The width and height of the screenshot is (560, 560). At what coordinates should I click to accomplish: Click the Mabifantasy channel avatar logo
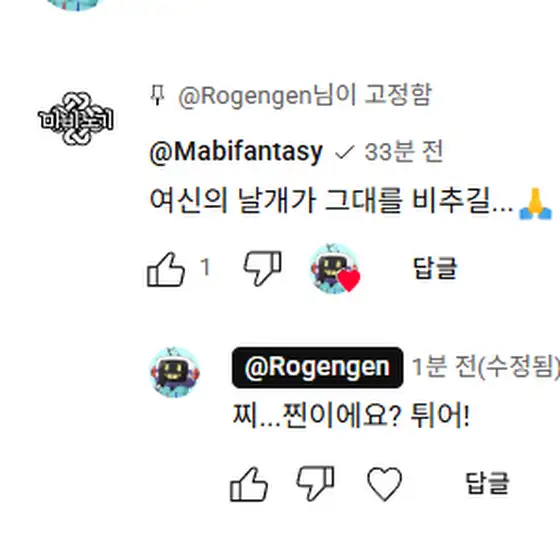point(76,119)
